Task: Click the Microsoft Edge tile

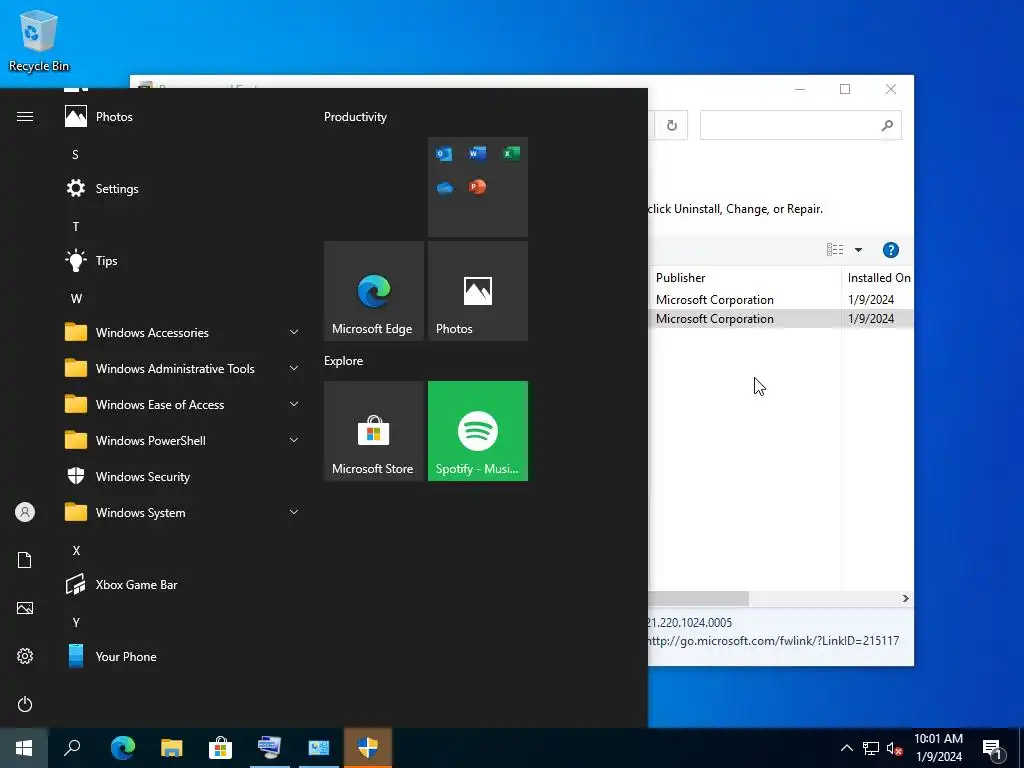Action: pyautogui.click(x=374, y=291)
